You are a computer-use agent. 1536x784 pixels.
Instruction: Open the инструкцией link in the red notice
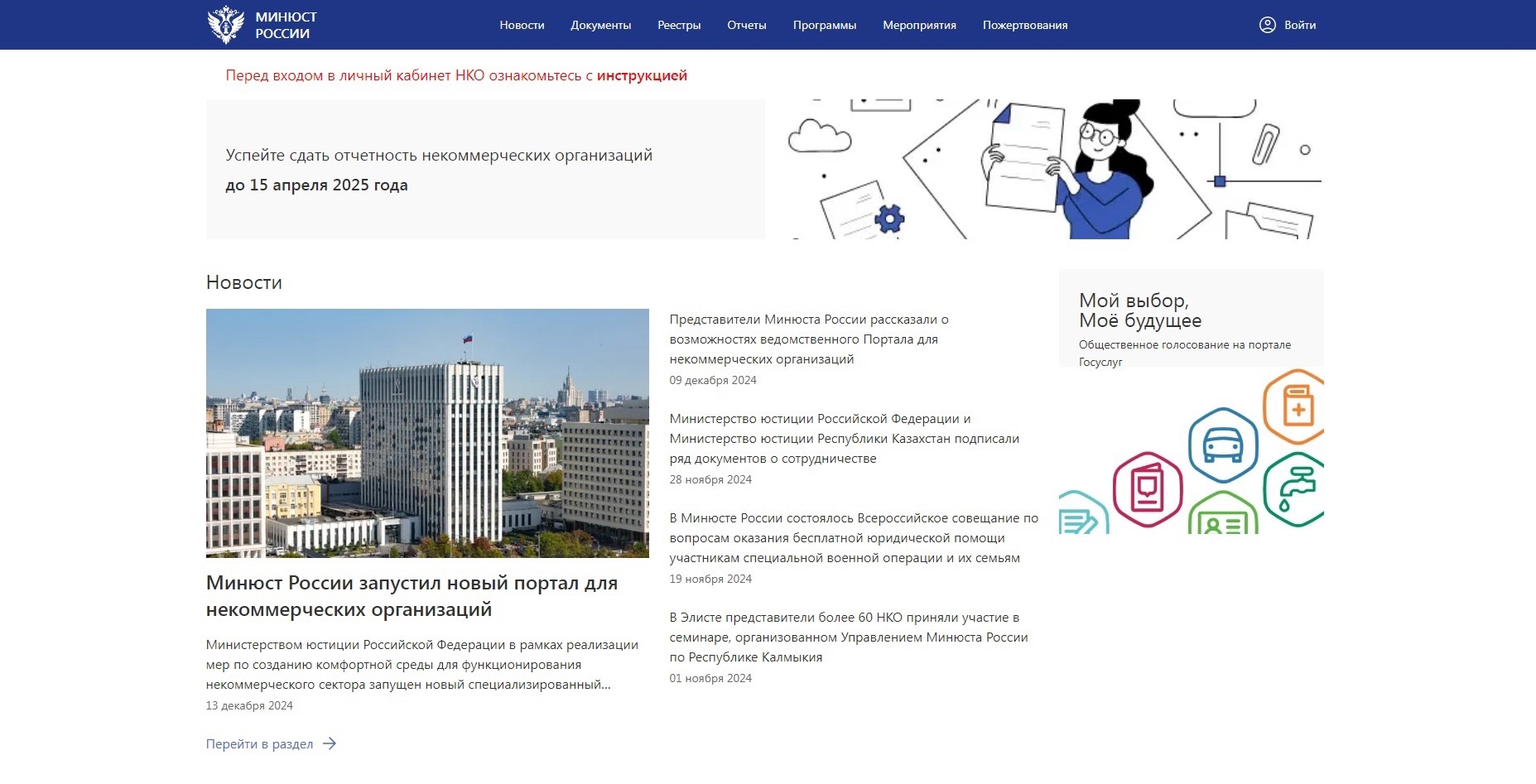pos(642,75)
